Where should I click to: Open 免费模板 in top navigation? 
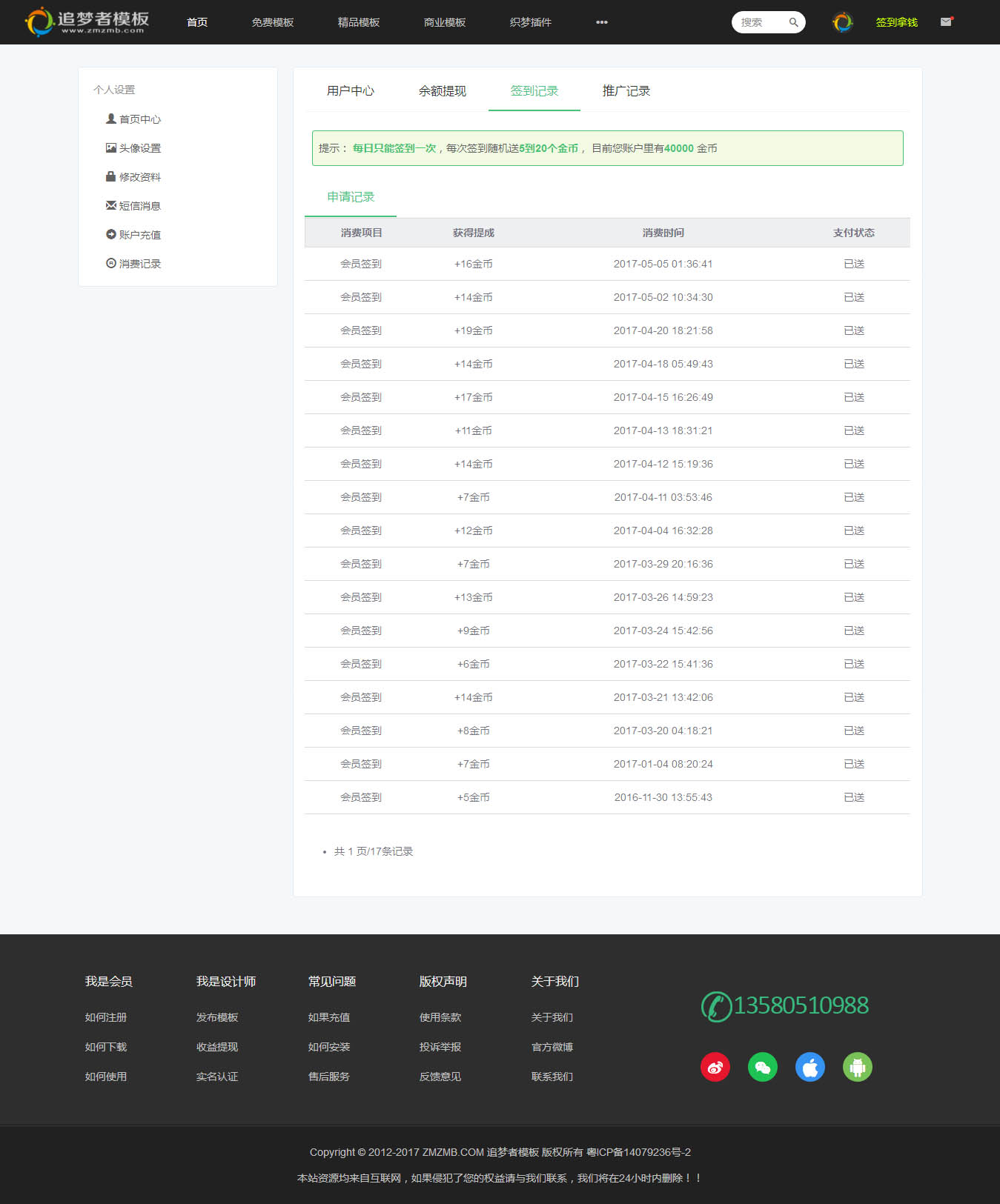click(x=272, y=22)
